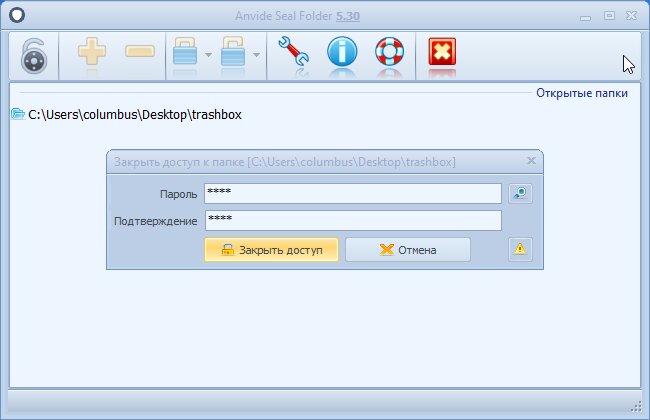Show password with the magnifier icon
Viewport: 650px width, 420px height.
coord(520,193)
